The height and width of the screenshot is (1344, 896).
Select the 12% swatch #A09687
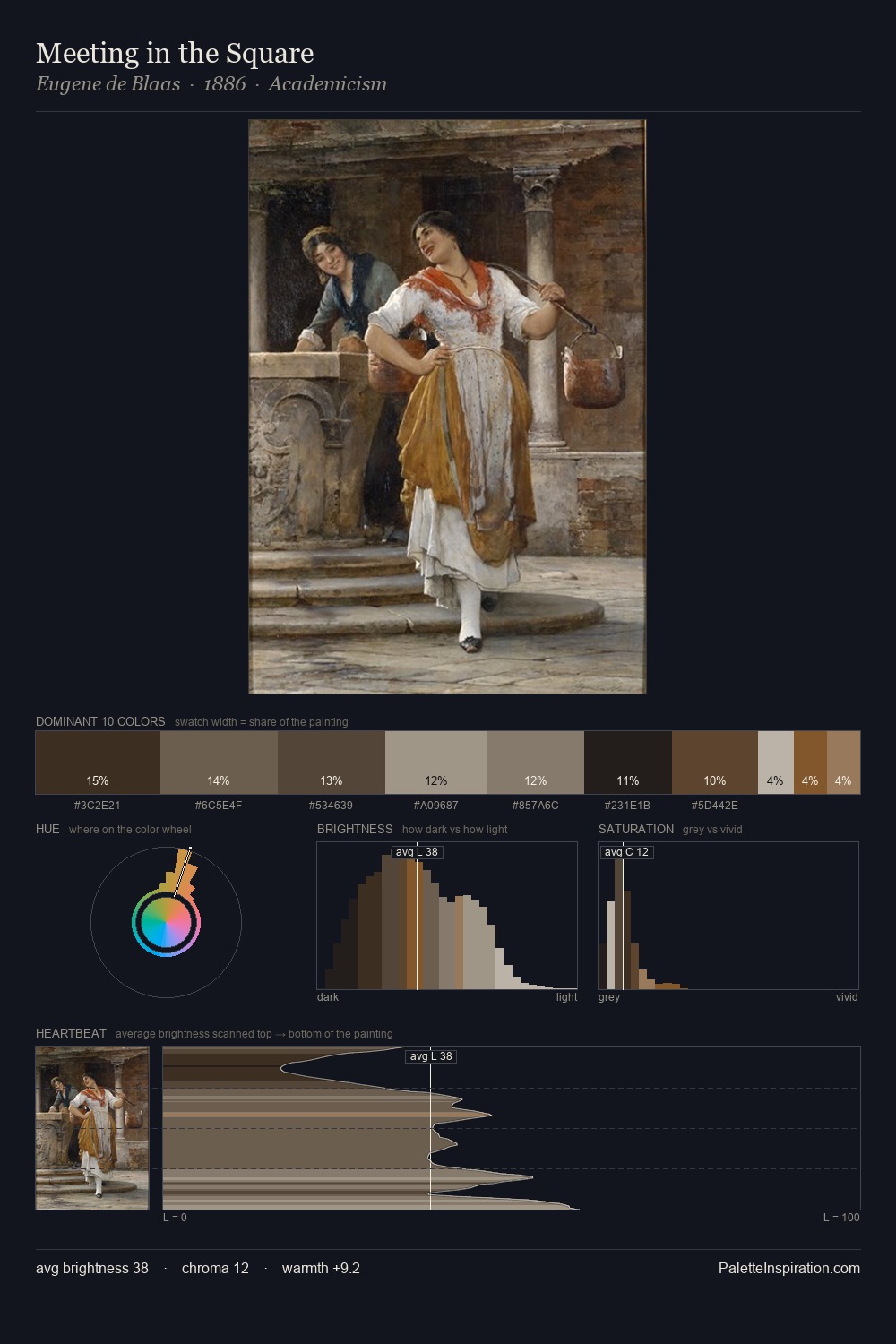436,762
